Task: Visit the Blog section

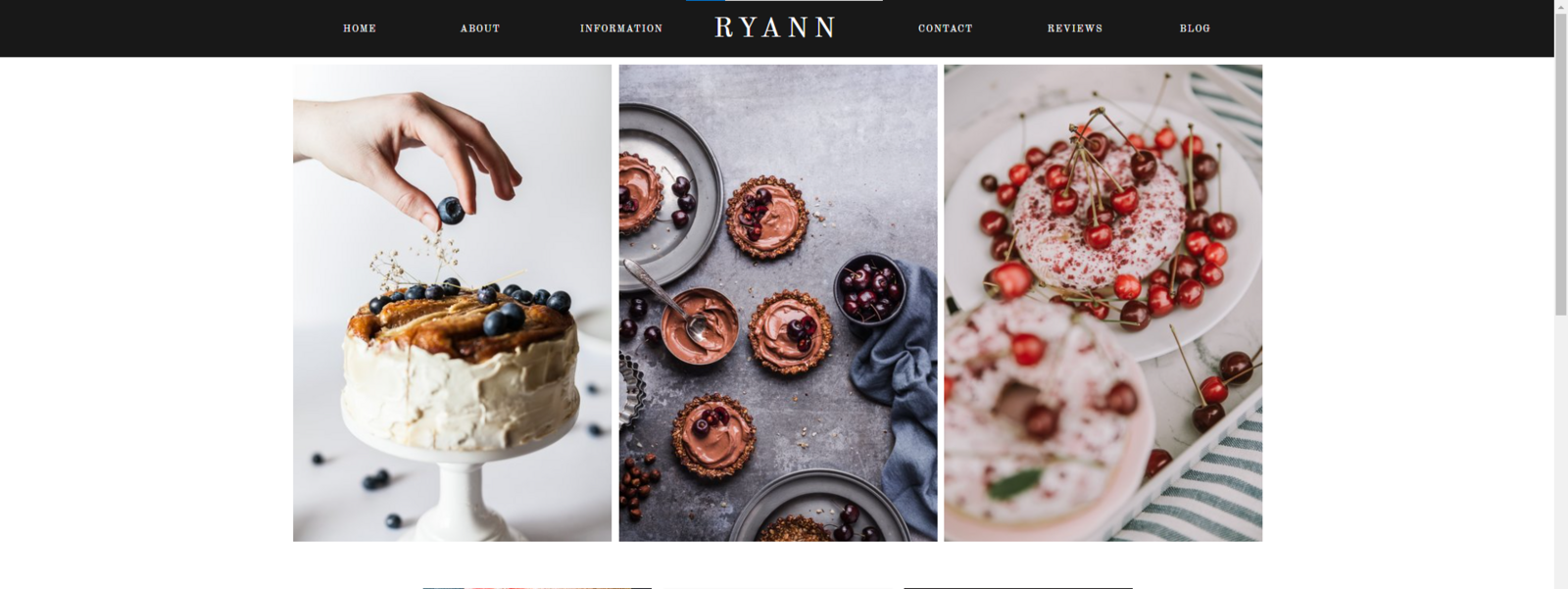Action: [1195, 28]
